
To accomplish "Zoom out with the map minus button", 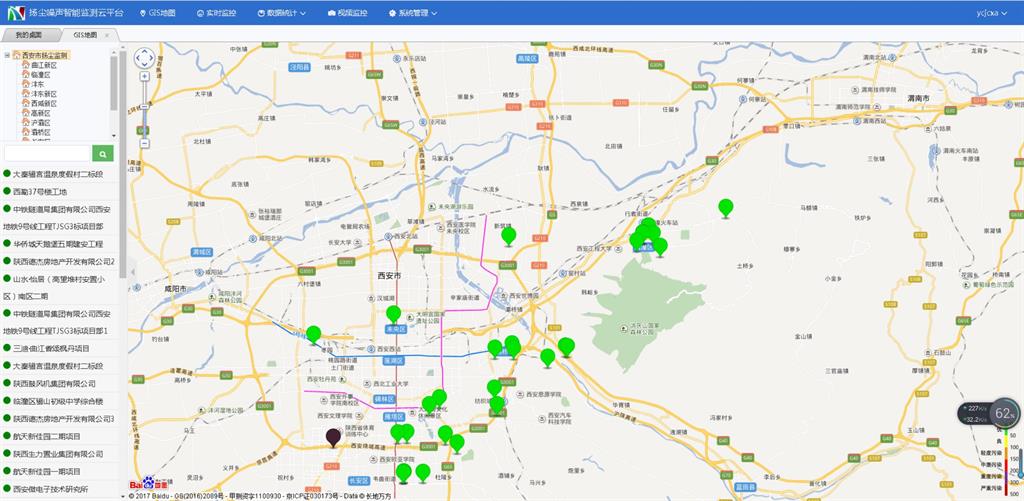I will click(144, 143).
